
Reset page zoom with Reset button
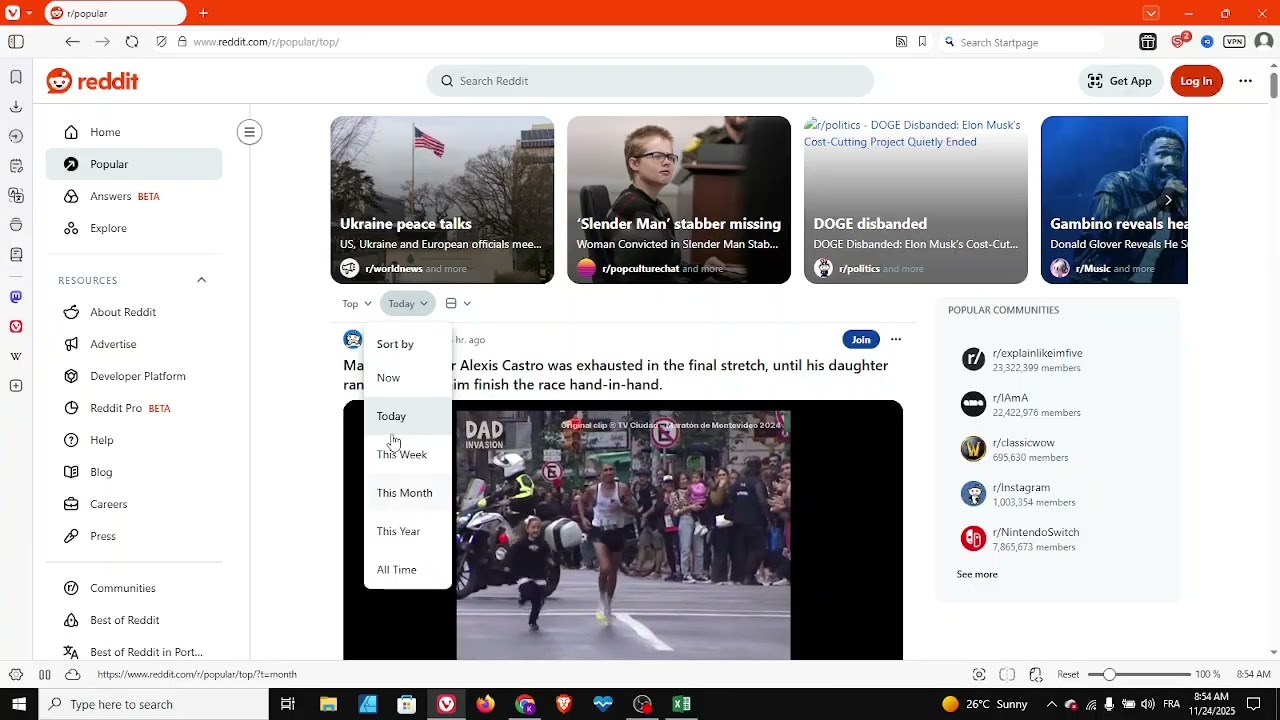1068,675
